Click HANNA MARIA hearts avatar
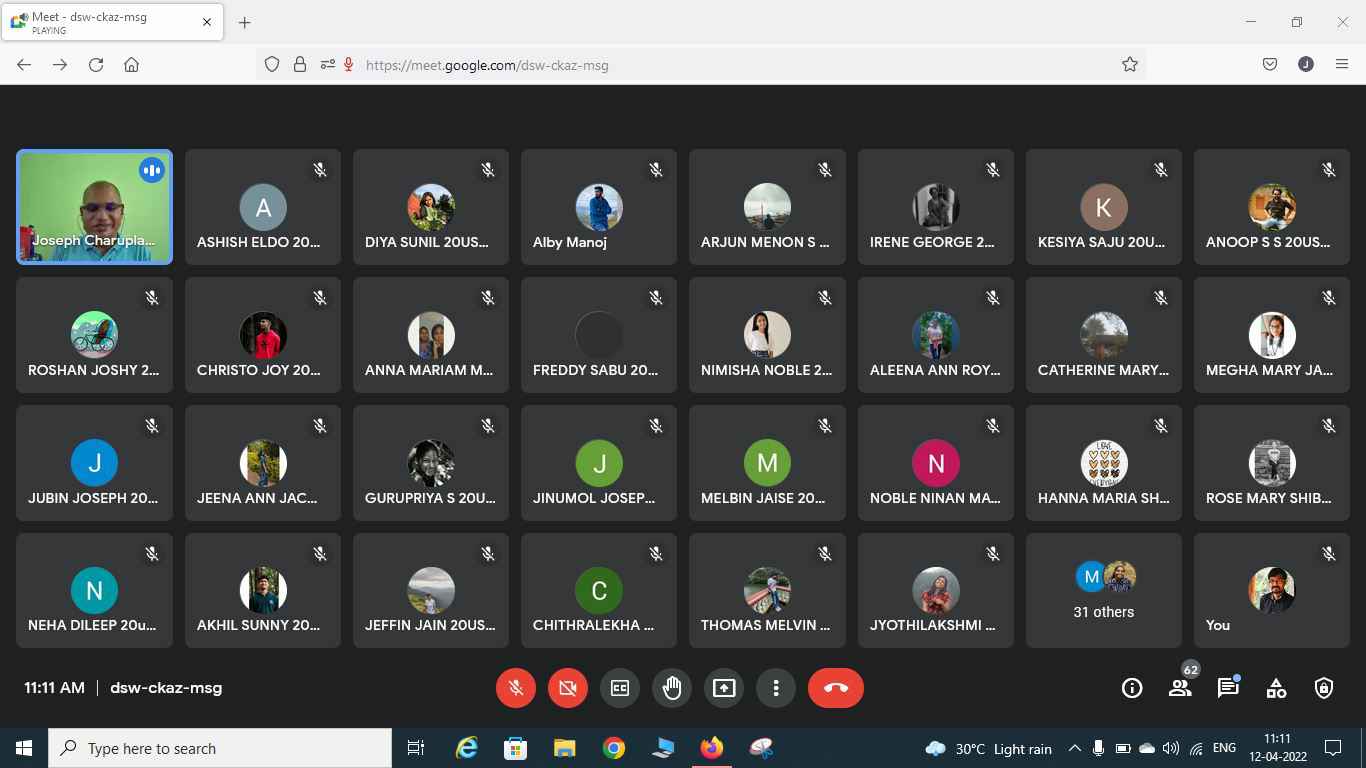Screen dimensions: 1366x768 pos(1104,464)
